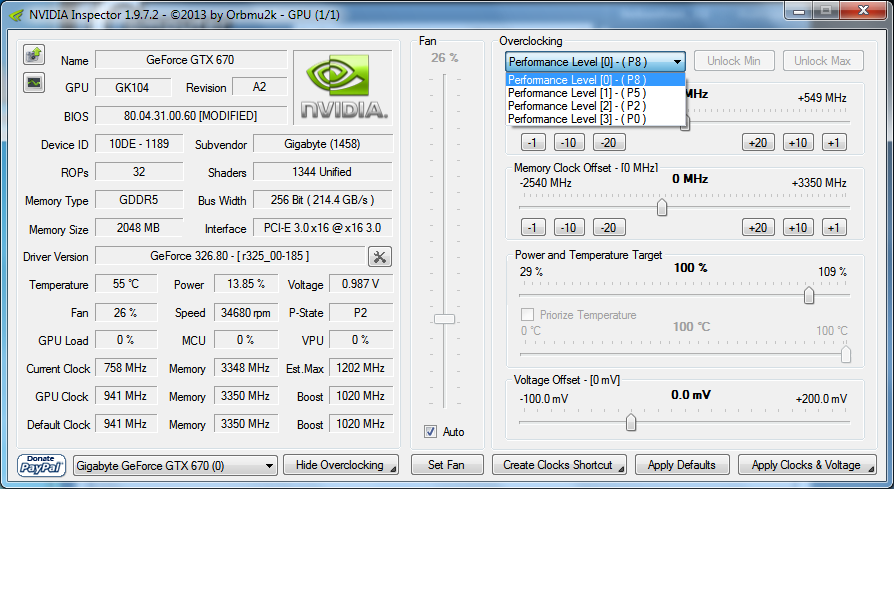Click the upload screenshot icon beside Name

pyautogui.click(x=34, y=55)
